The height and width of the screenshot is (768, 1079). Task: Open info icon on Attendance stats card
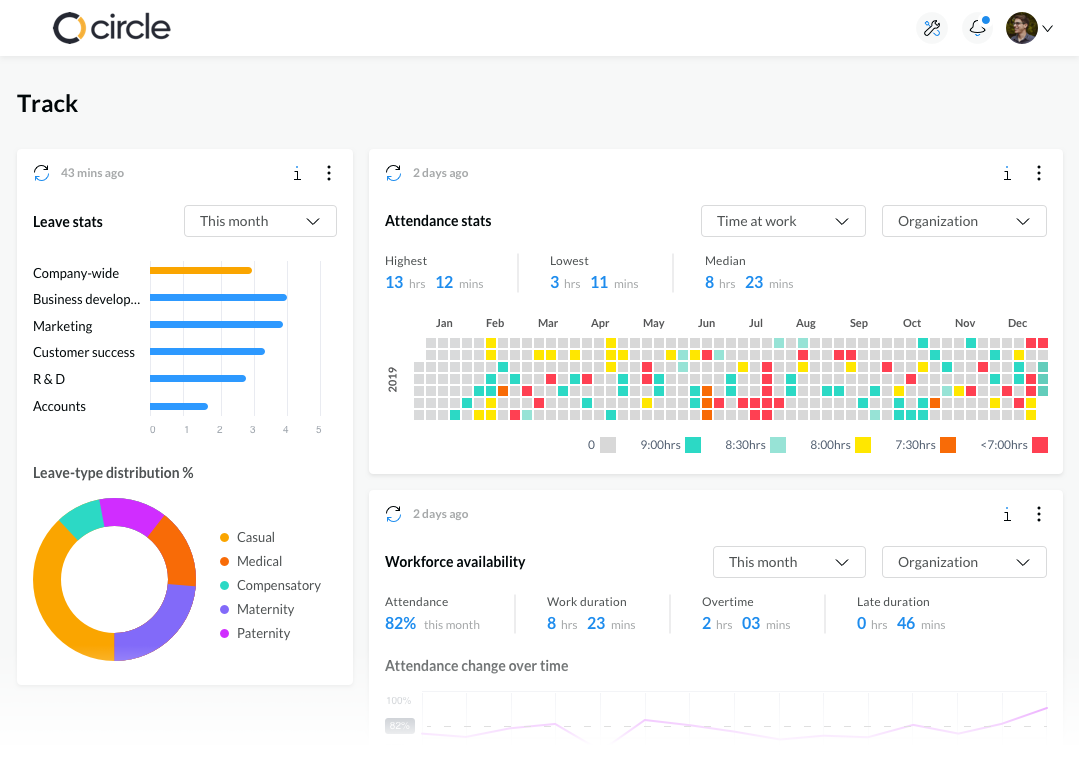[1007, 173]
